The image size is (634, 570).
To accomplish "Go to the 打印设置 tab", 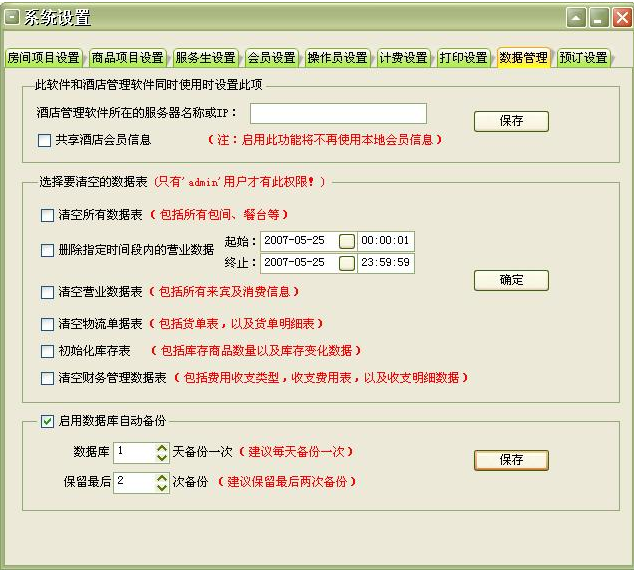I will (463, 57).
